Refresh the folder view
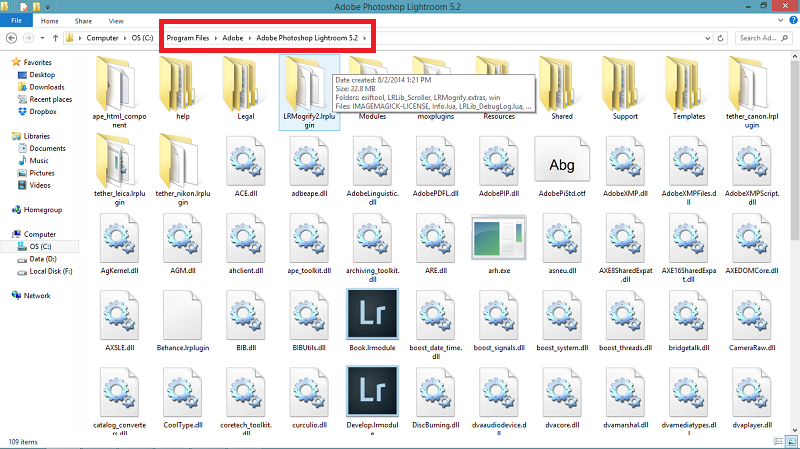 (x=720, y=38)
